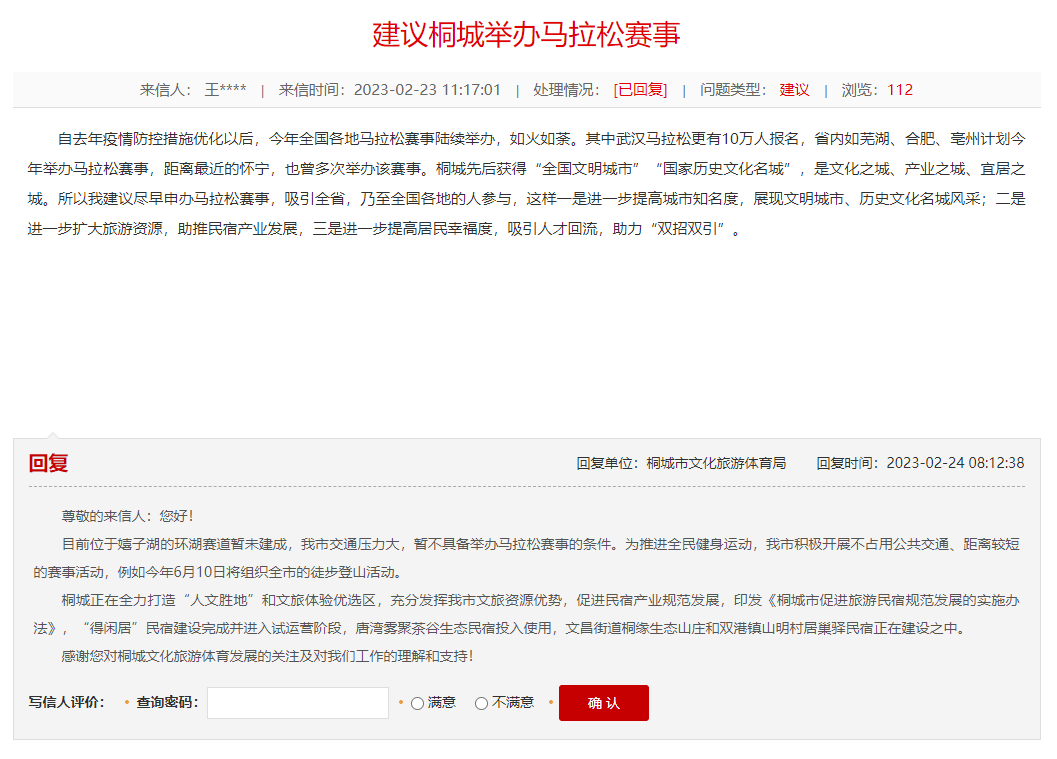
Task: Click the [已回复] status text
Action: click(640, 90)
